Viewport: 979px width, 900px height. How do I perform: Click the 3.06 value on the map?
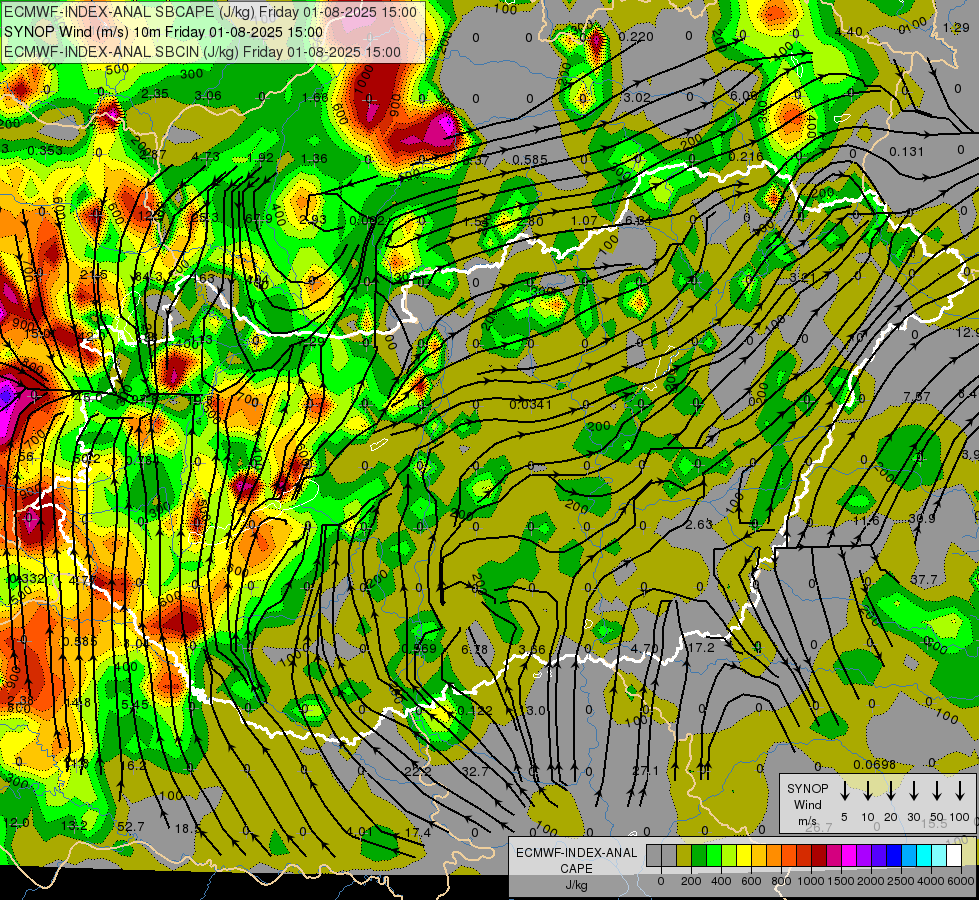pyautogui.click(x=208, y=96)
